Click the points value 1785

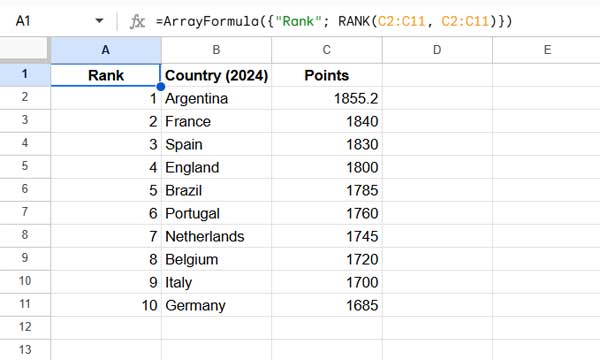click(x=326, y=190)
